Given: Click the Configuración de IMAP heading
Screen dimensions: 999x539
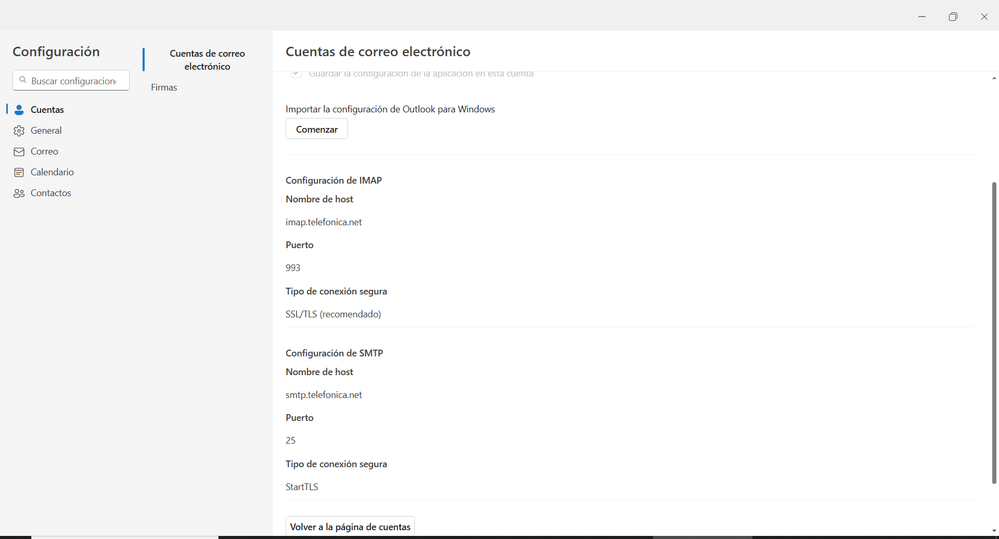Looking at the screenshot, I should [333, 180].
